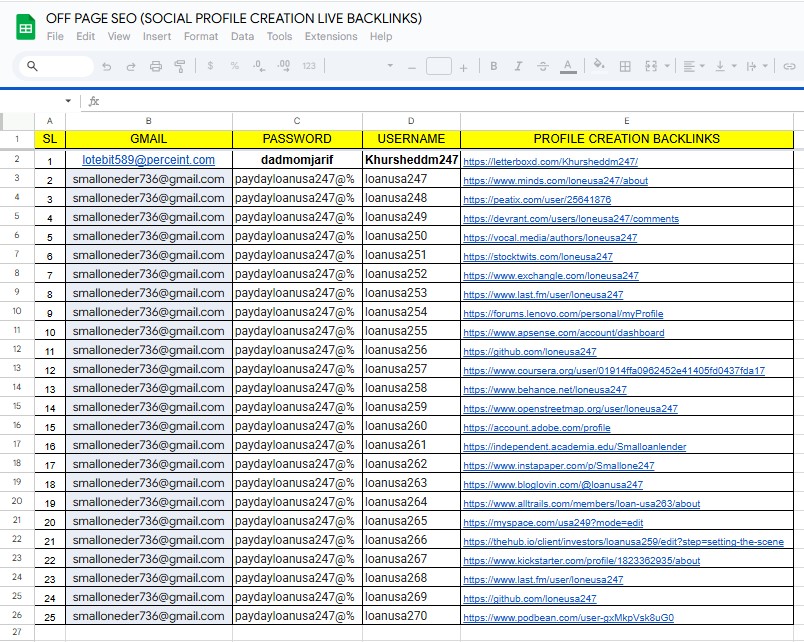Viewport: 804px width, 642px height.
Task: Toggle strikethrough formatting
Action: 542,67
